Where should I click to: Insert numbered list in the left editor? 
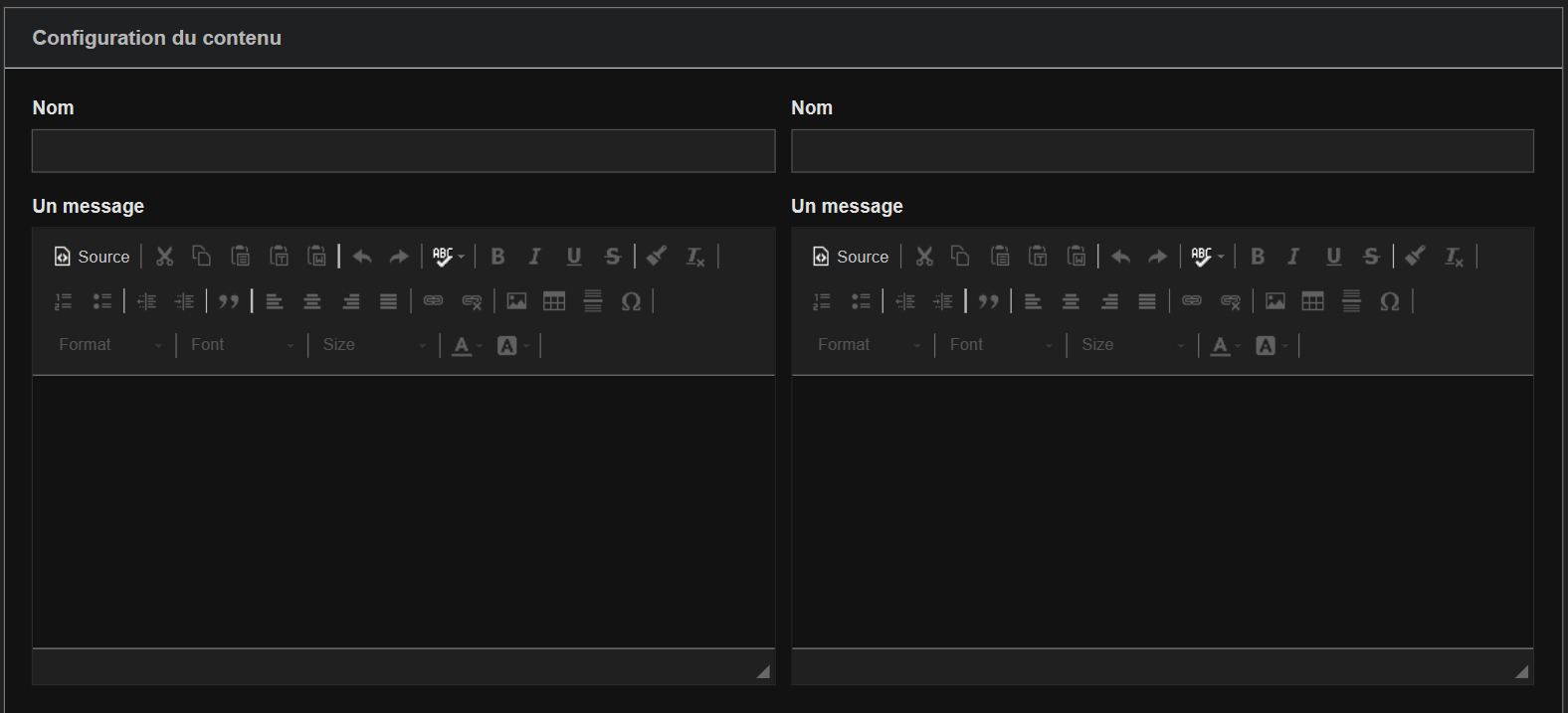tap(64, 301)
